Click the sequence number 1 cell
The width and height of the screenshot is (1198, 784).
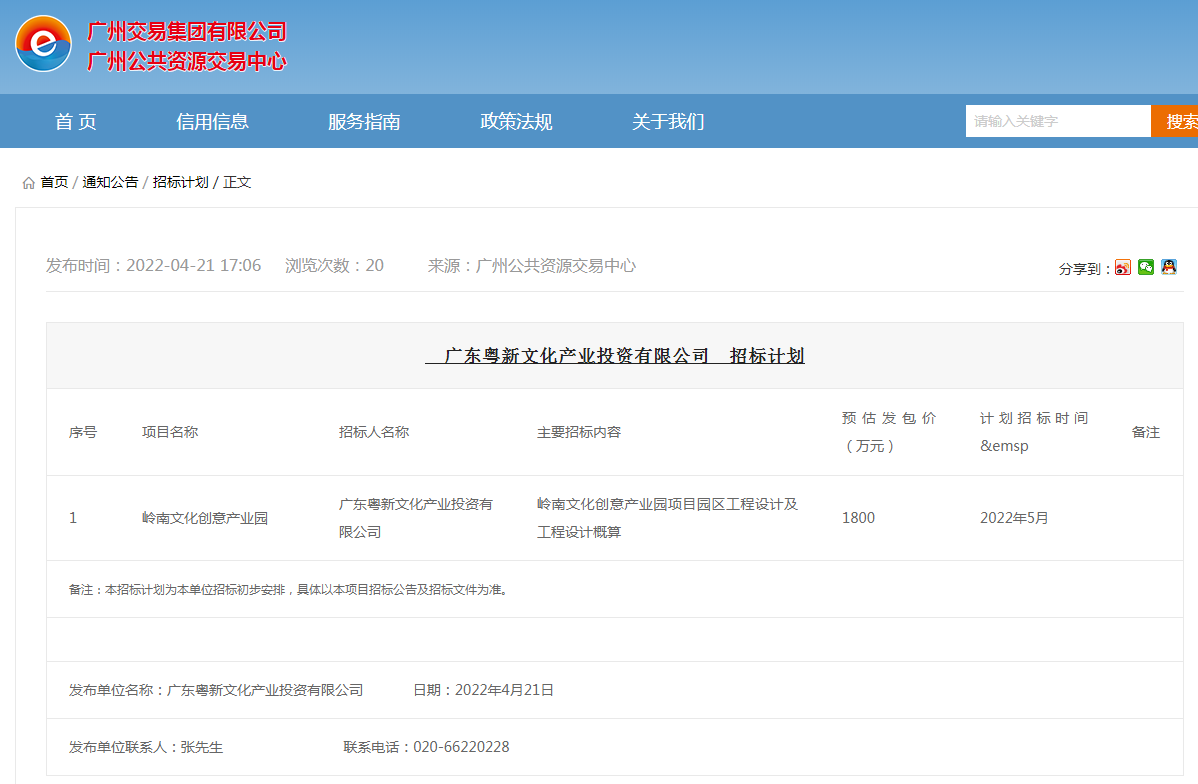coord(73,518)
